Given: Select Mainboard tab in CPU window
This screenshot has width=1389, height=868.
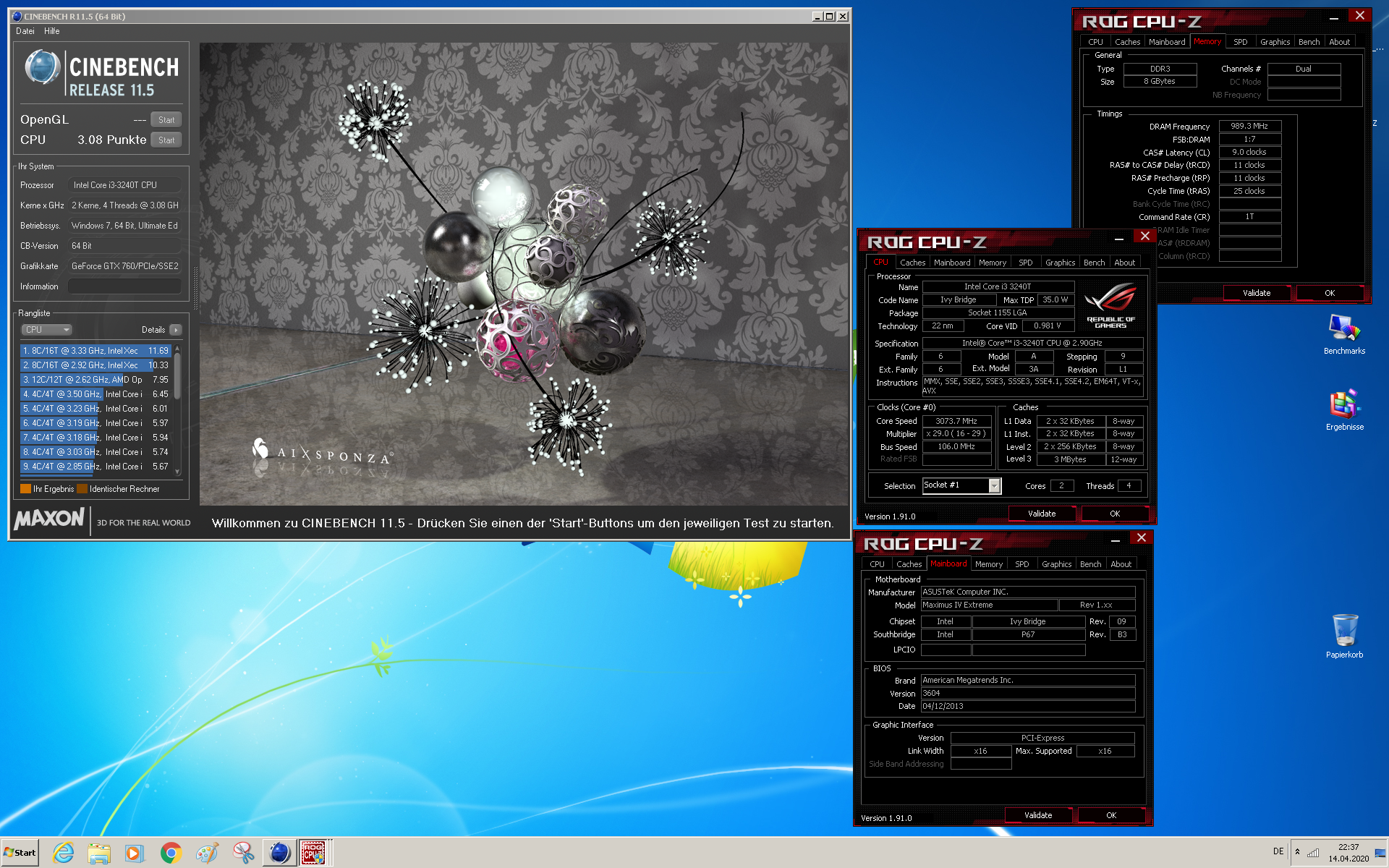Looking at the screenshot, I should (952, 263).
